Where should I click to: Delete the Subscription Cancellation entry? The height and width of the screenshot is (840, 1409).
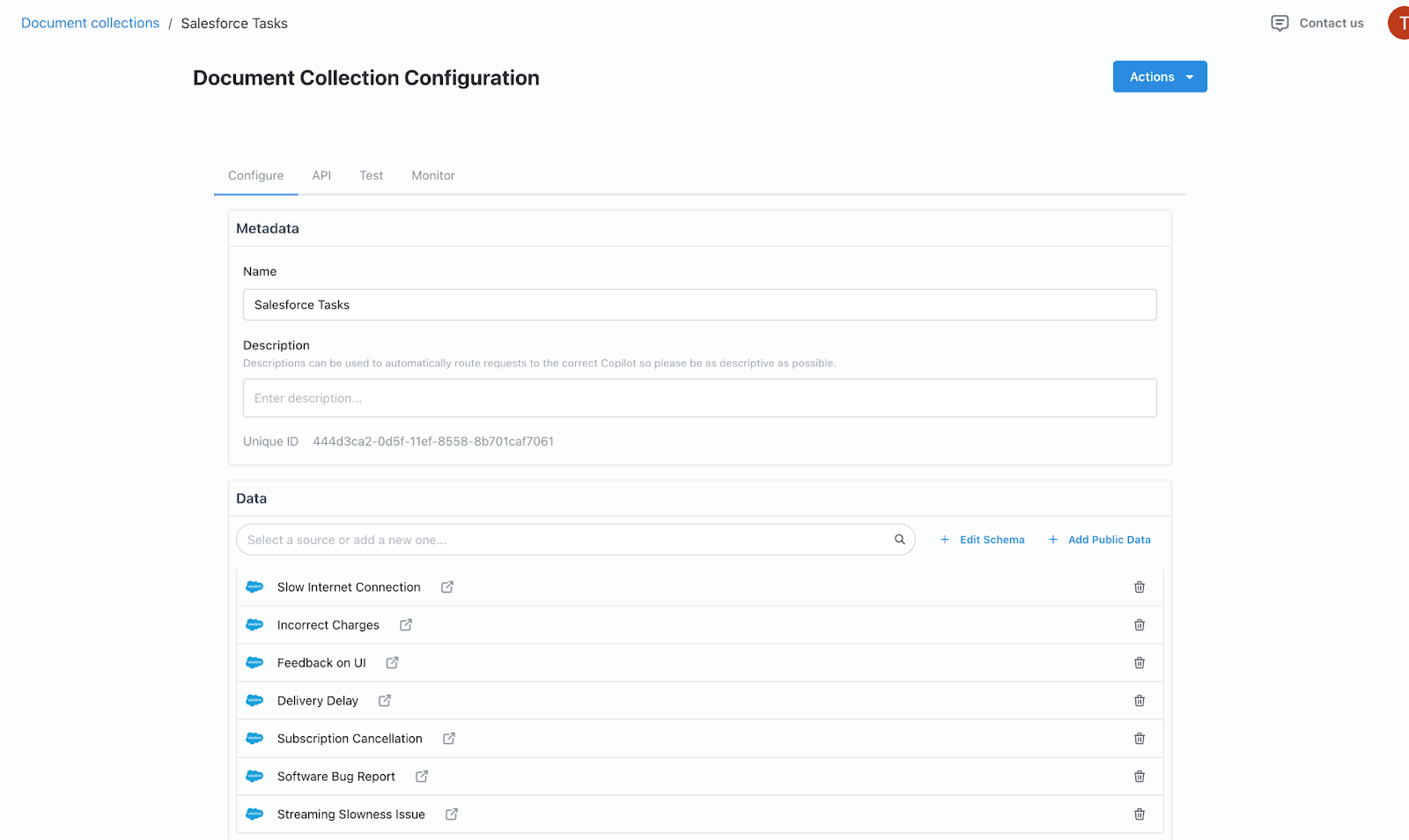[x=1139, y=739]
